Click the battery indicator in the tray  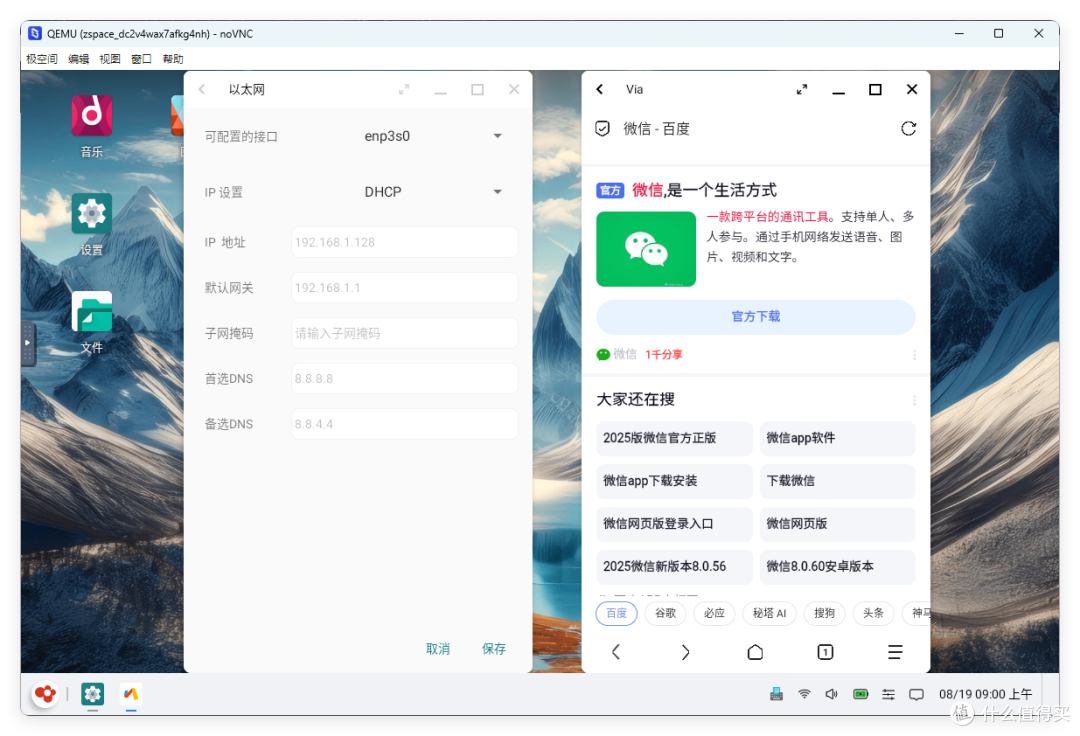pos(860,693)
